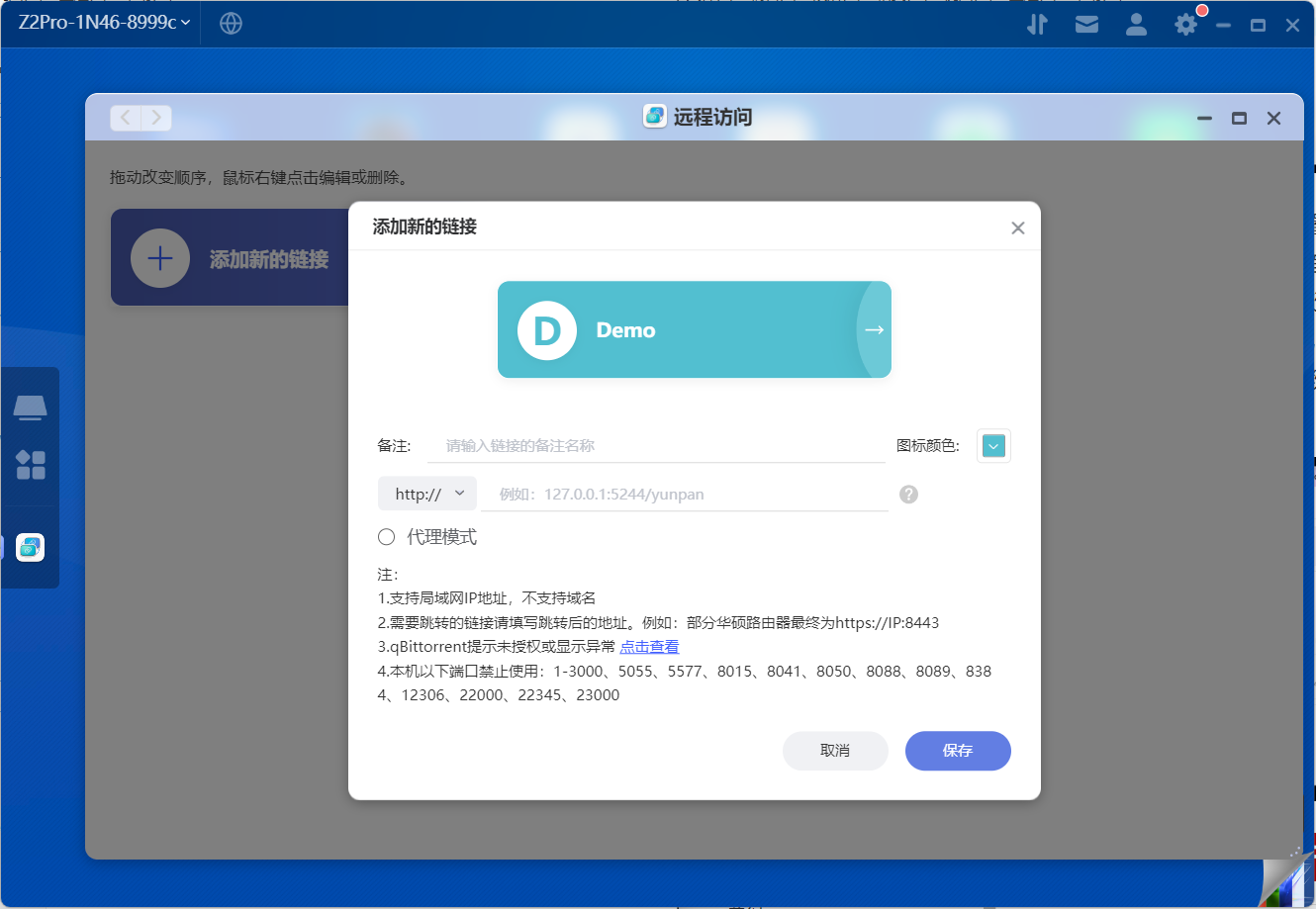The image size is (1316, 909).
Task: Select the device/desktop icon in sidebar
Action: click(31, 406)
